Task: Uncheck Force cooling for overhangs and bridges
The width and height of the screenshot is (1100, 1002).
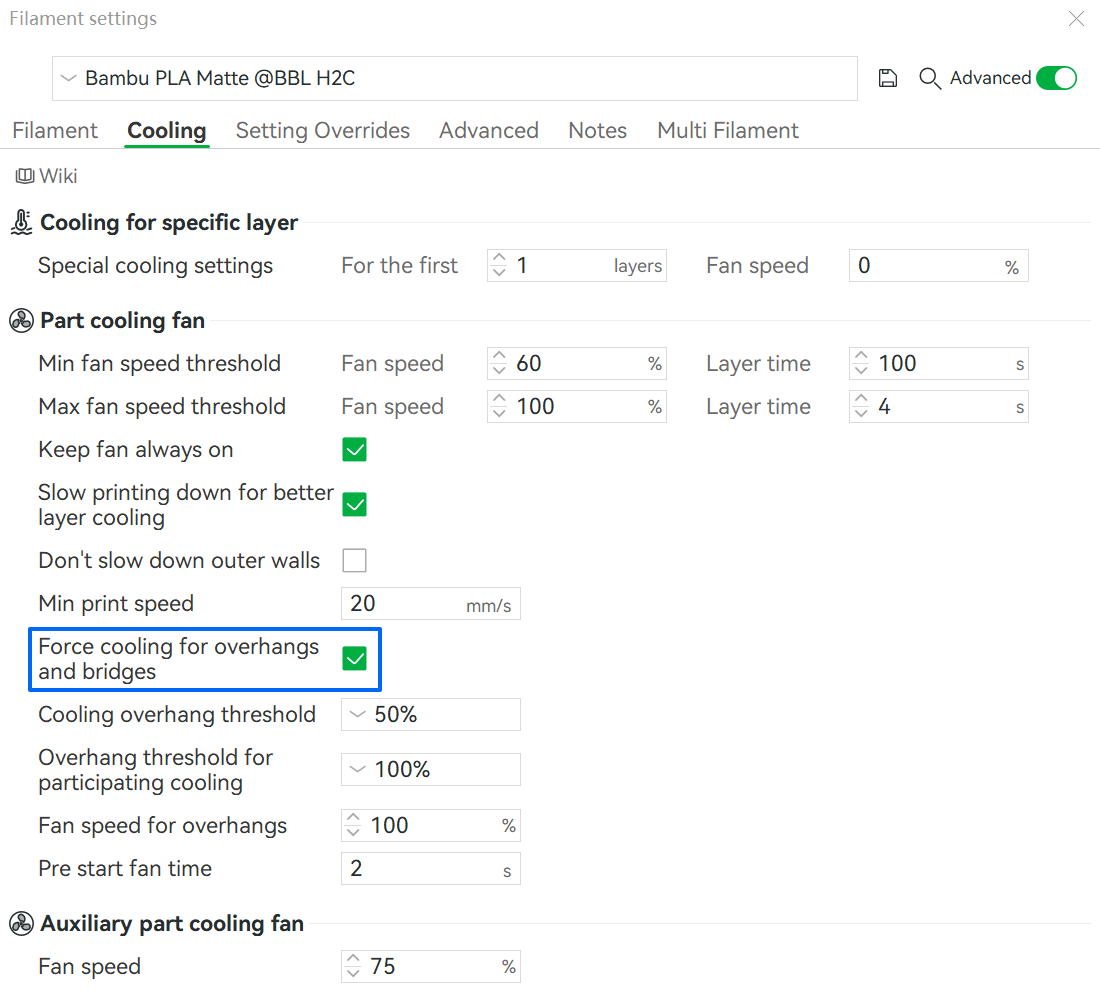Action: pos(354,659)
